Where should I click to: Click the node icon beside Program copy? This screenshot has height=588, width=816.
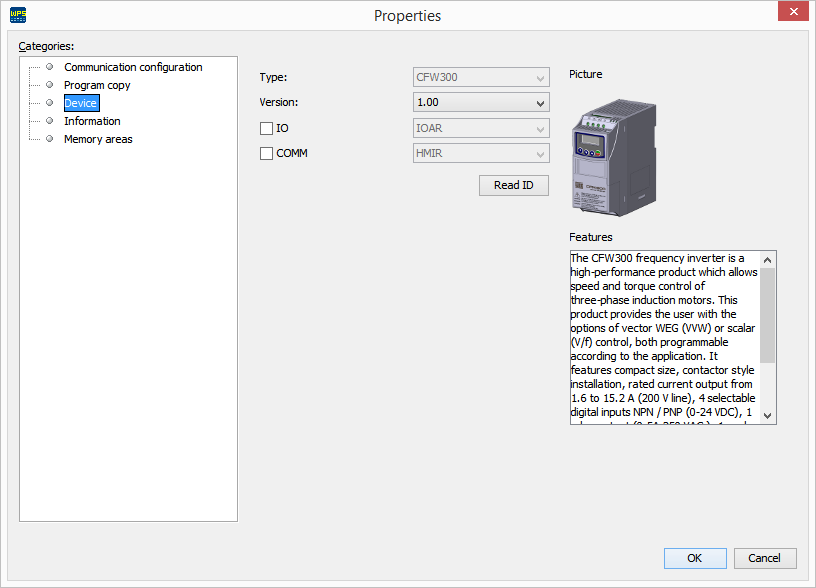47,85
